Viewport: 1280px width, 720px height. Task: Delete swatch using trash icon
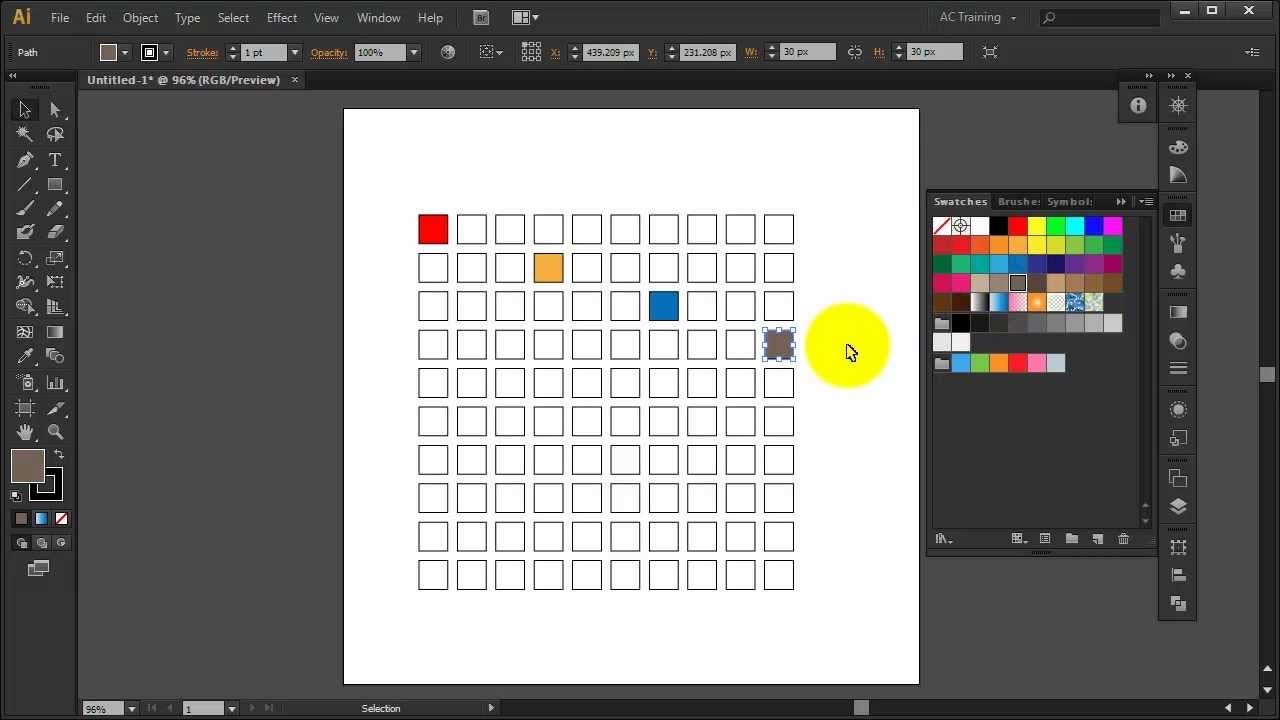(x=1123, y=539)
